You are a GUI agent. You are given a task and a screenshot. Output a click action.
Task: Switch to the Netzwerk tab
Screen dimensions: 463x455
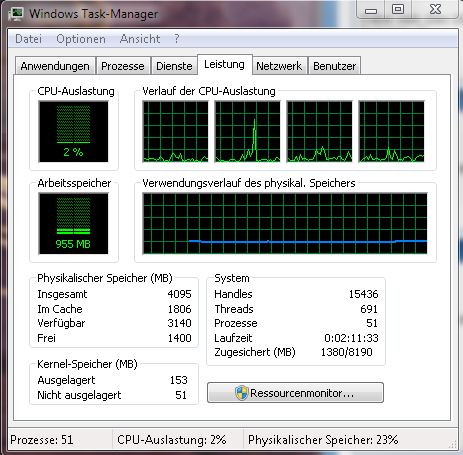[279, 66]
